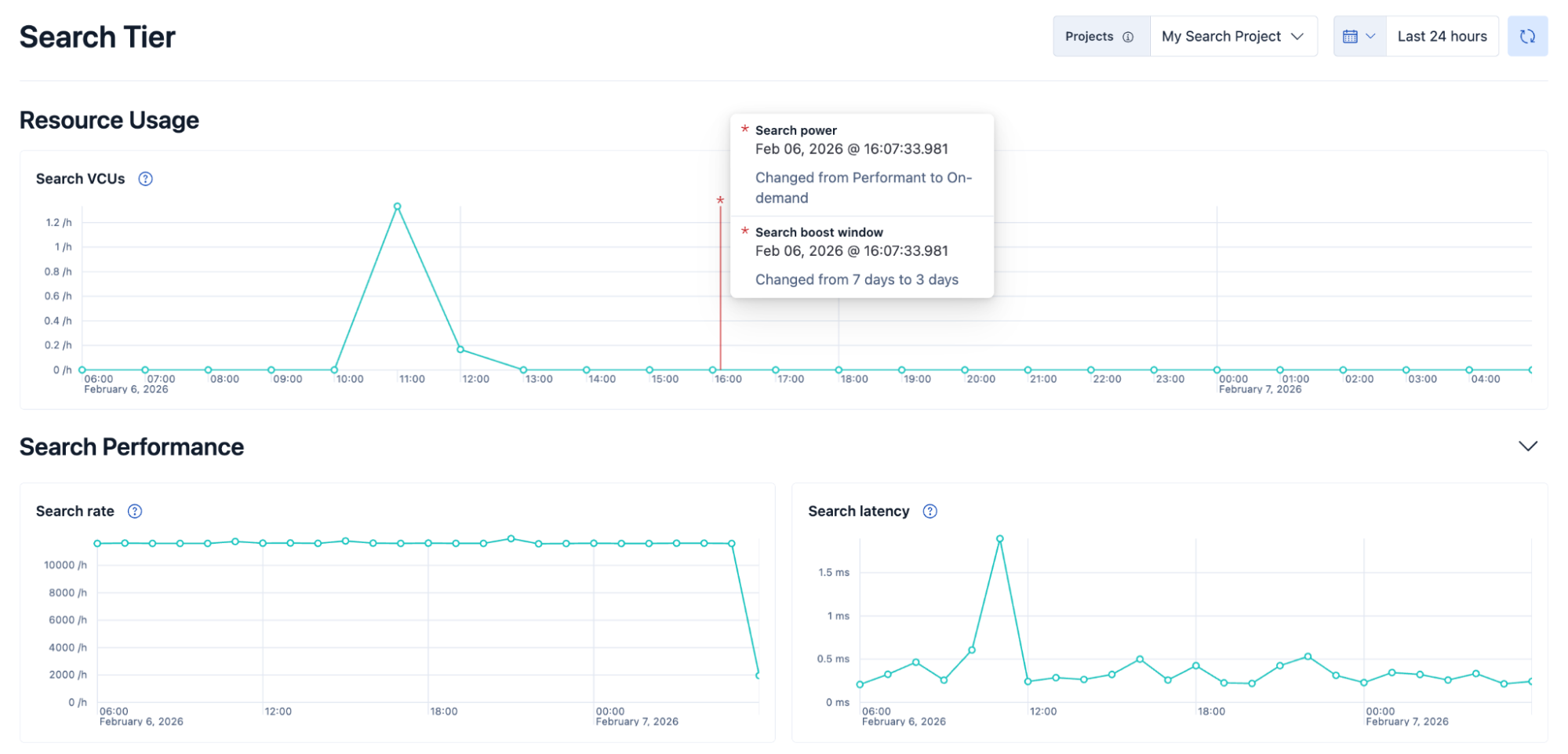Open the calendar date picker icon
Image resolution: width=1568 pixels, height=754 pixels.
point(1351,35)
